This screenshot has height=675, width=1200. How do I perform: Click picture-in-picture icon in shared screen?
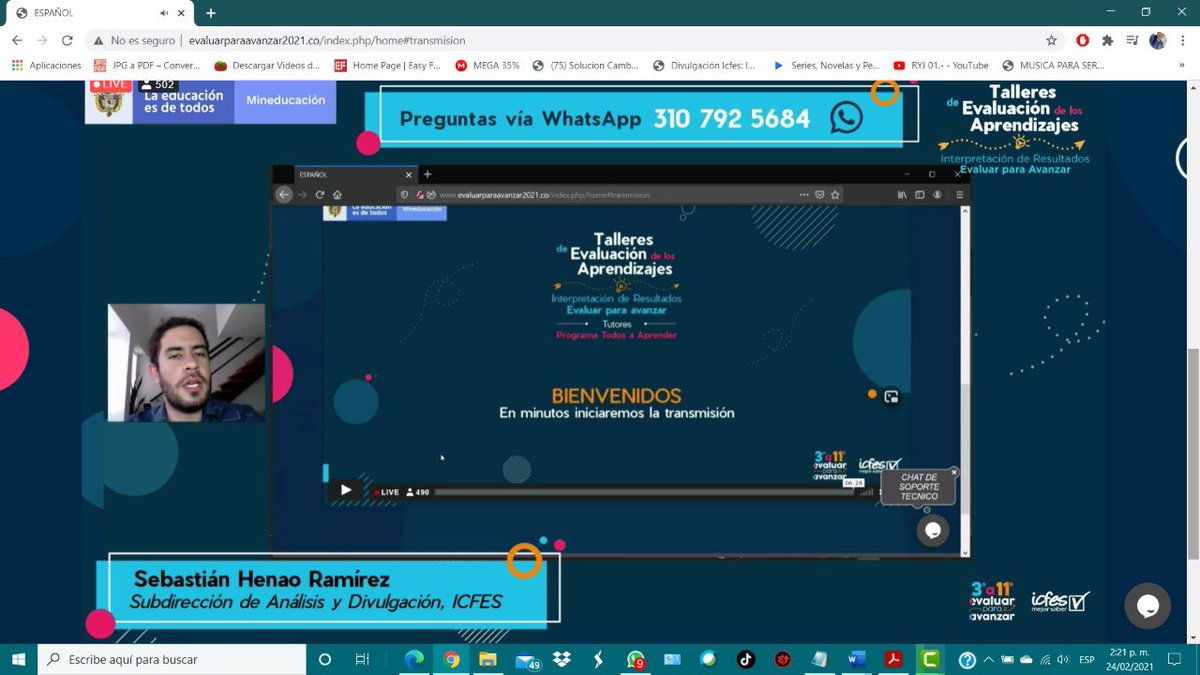click(891, 397)
